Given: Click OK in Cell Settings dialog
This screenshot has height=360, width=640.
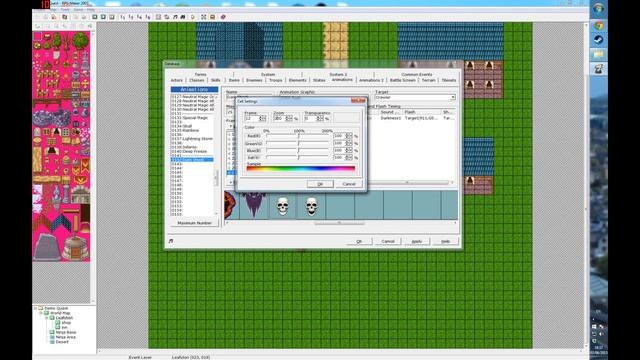Looking at the screenshot, I should click(x=320, y=184).
